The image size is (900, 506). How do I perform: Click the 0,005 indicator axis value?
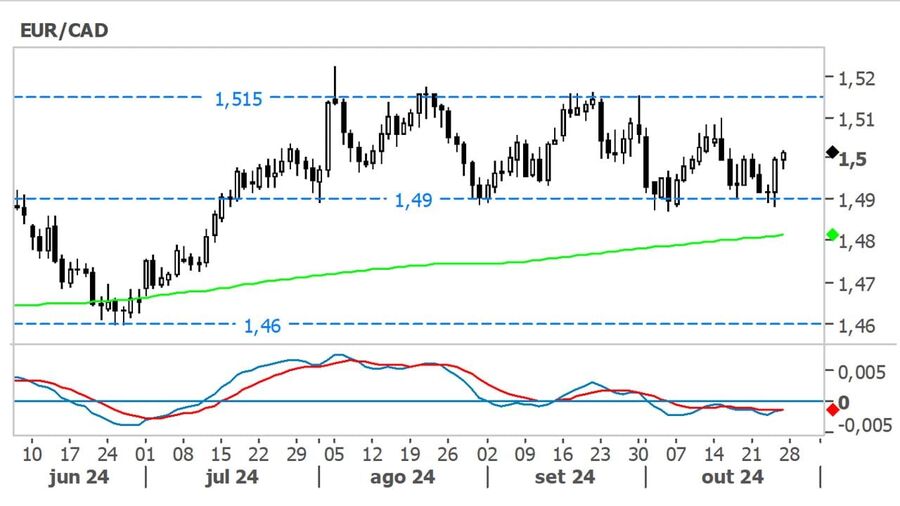tap(862, 372)
